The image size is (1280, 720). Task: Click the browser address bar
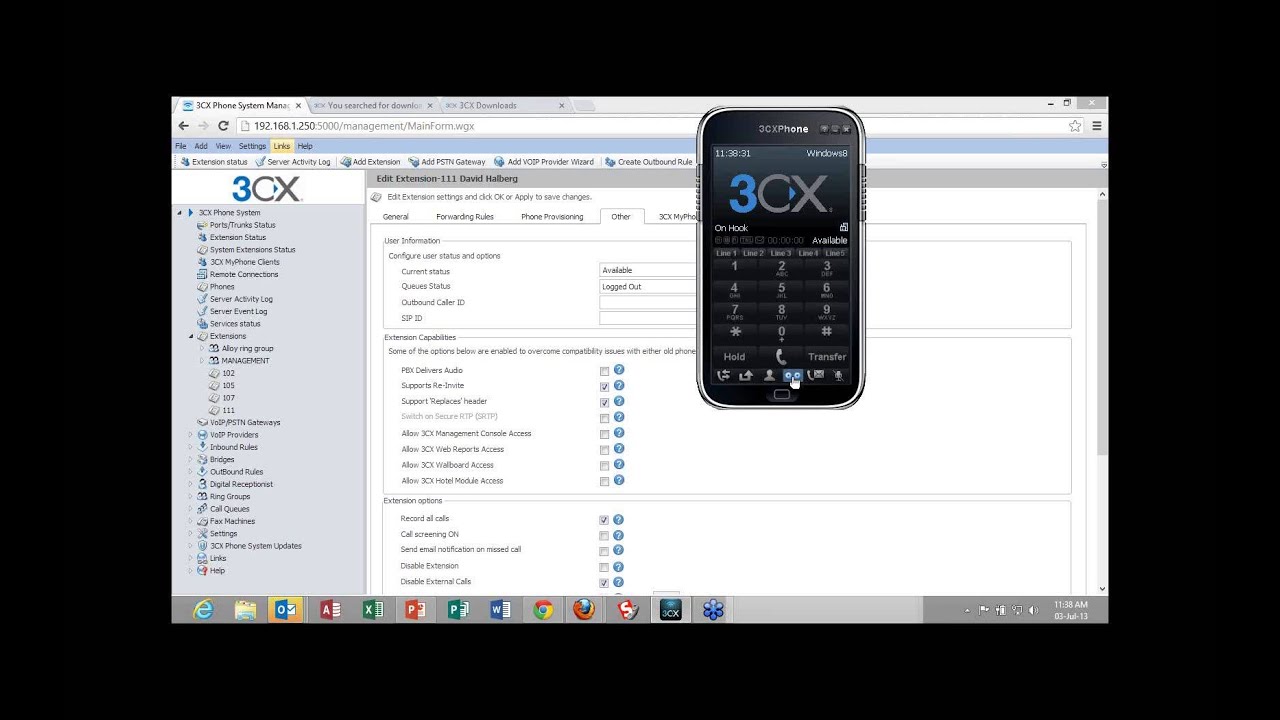point(650,126)
